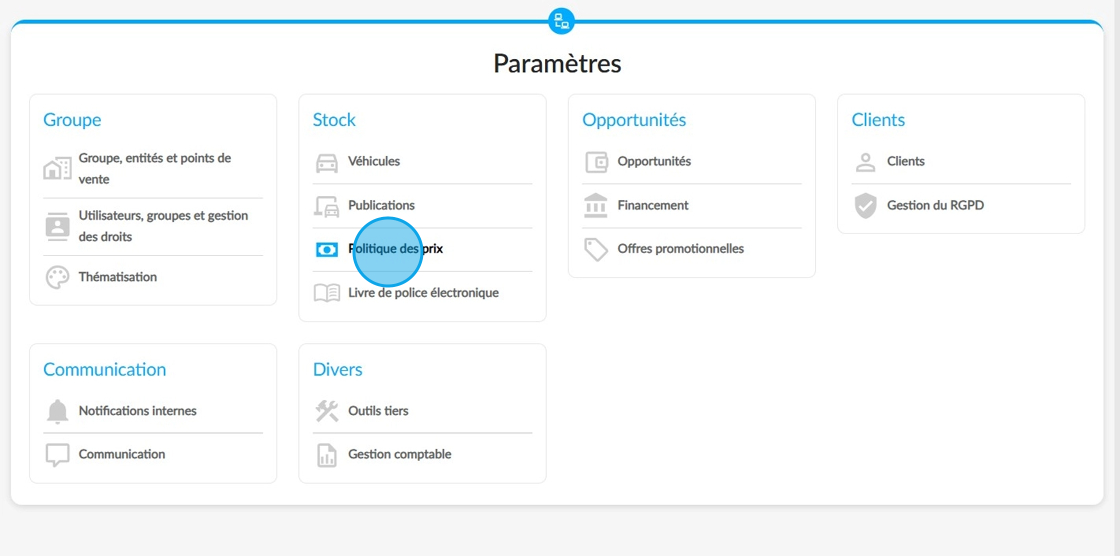Click the shield check icon for RGPD
This screenshot has height=556, width=1120.
[x=866, y=206]
